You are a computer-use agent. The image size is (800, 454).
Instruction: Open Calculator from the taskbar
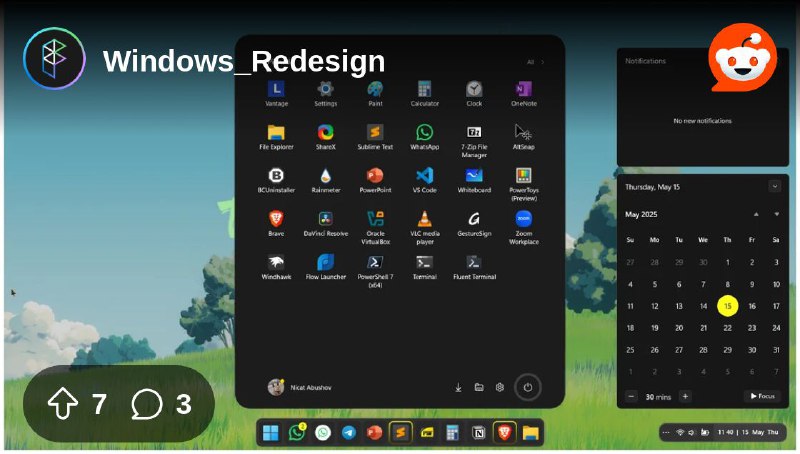click(452, 433)
